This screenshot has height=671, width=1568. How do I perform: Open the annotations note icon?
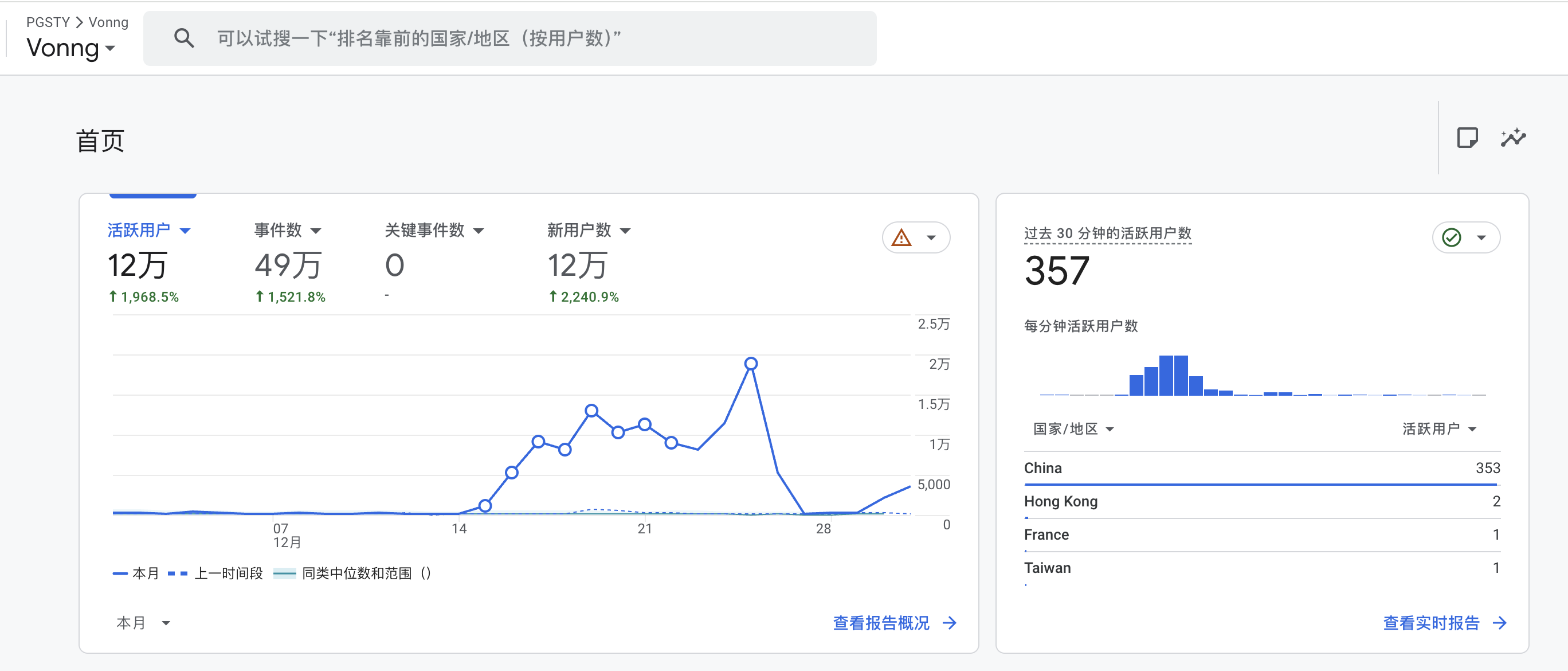pos(1467,138)
